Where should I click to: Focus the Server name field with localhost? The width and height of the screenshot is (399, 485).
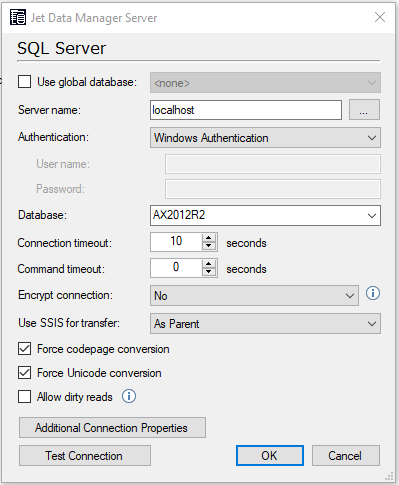(x=246, y=110)
